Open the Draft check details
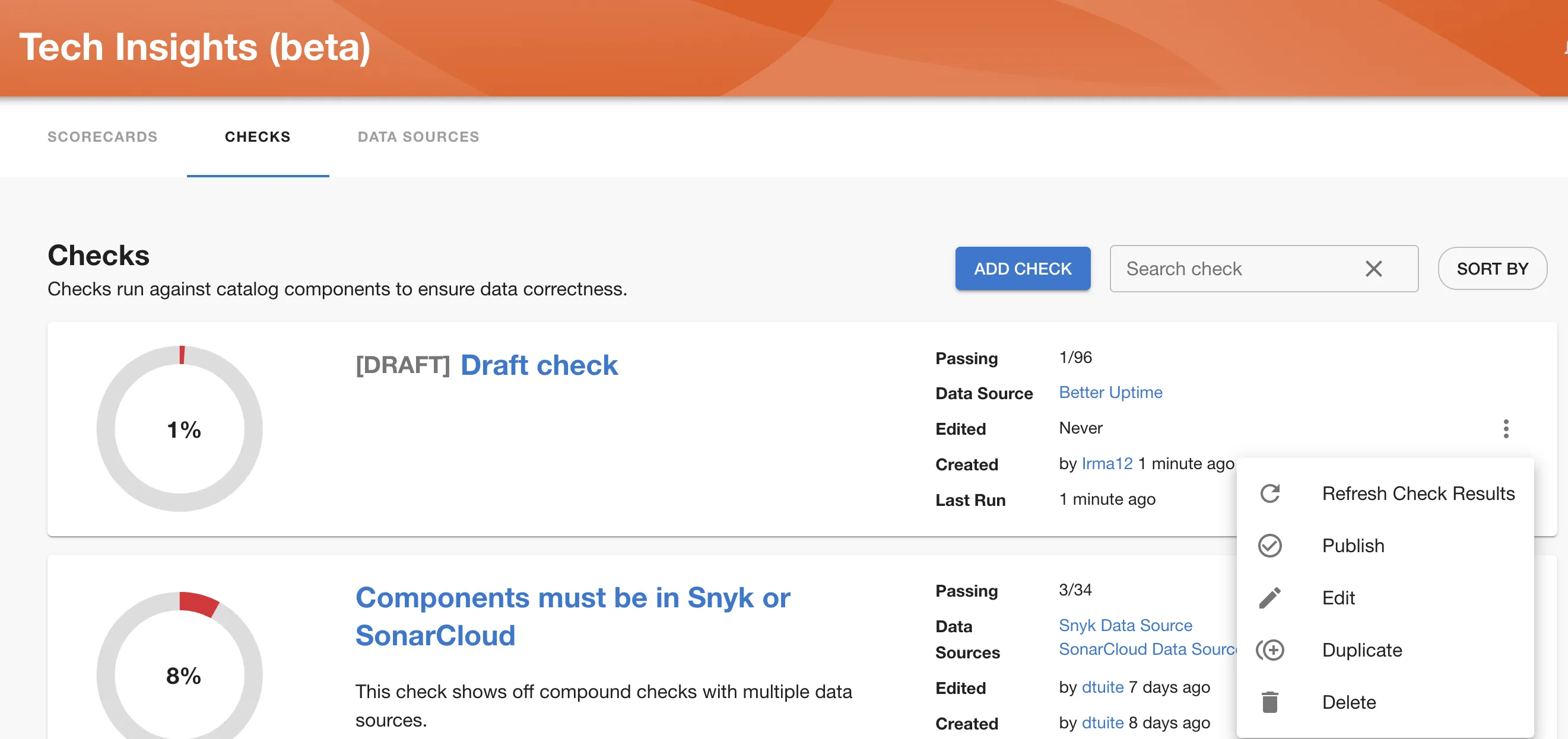The width and height of the screenshot is (1568, 739). click(539, 365)
